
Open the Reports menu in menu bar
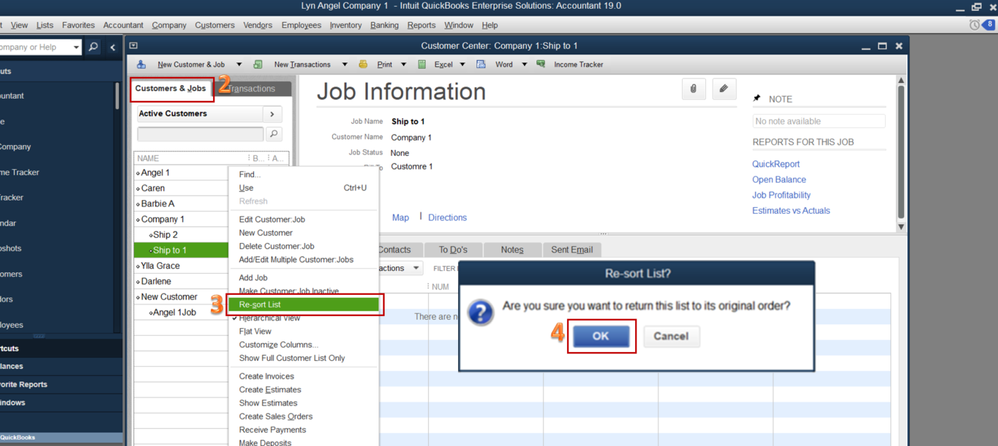[x=421, y=25]
